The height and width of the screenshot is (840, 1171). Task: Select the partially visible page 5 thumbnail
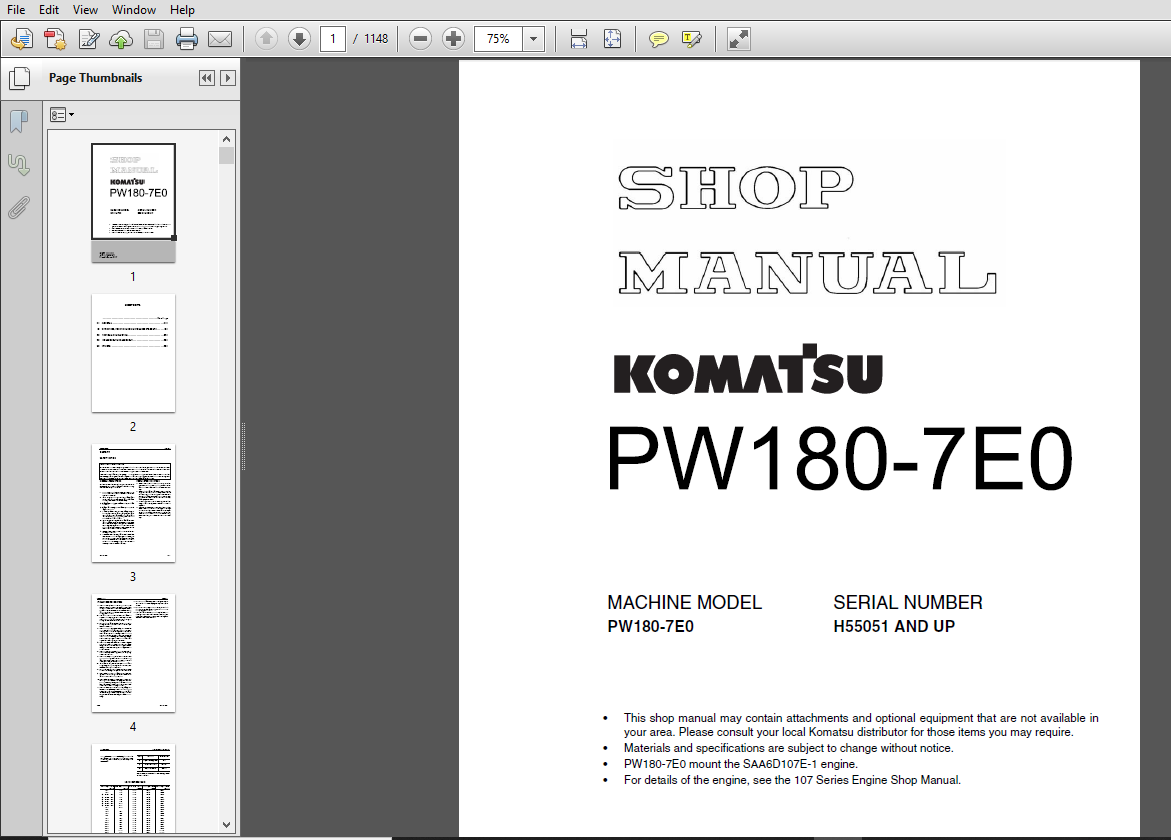tap(134, 788)
